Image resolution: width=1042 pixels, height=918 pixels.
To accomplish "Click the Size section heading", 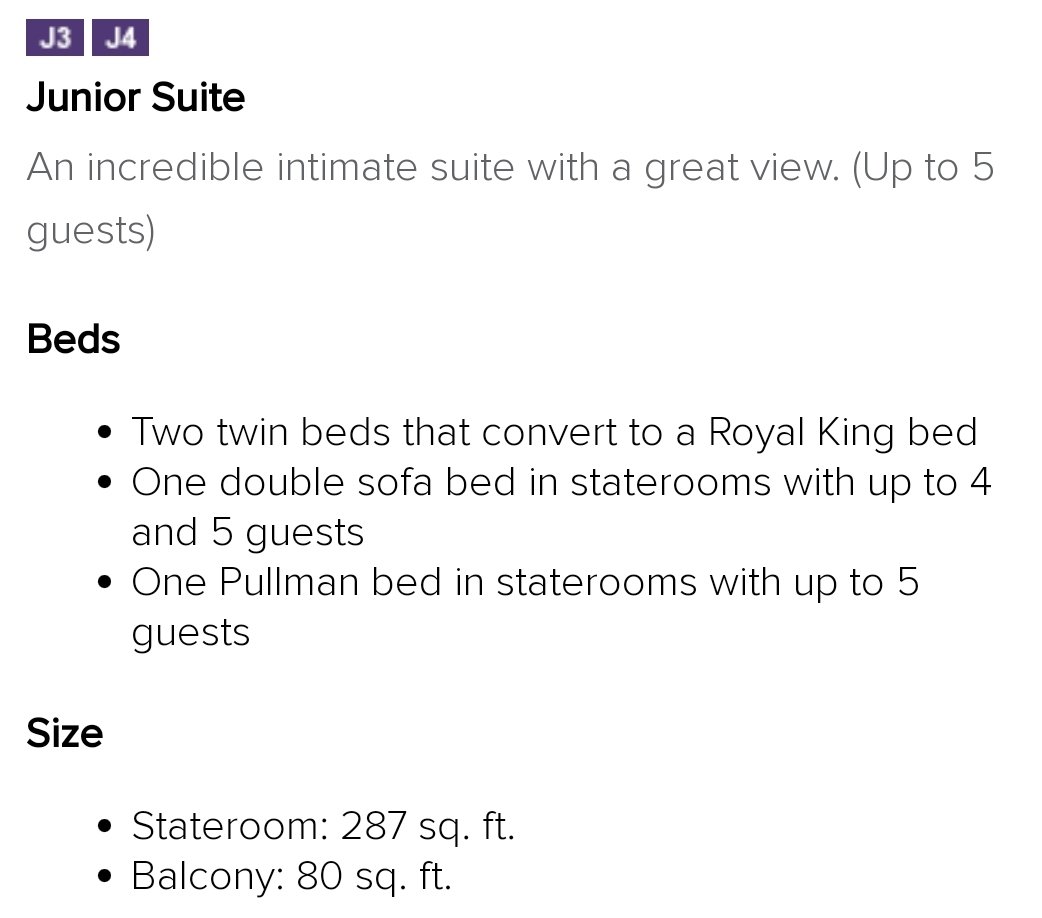I will point(64,733).
